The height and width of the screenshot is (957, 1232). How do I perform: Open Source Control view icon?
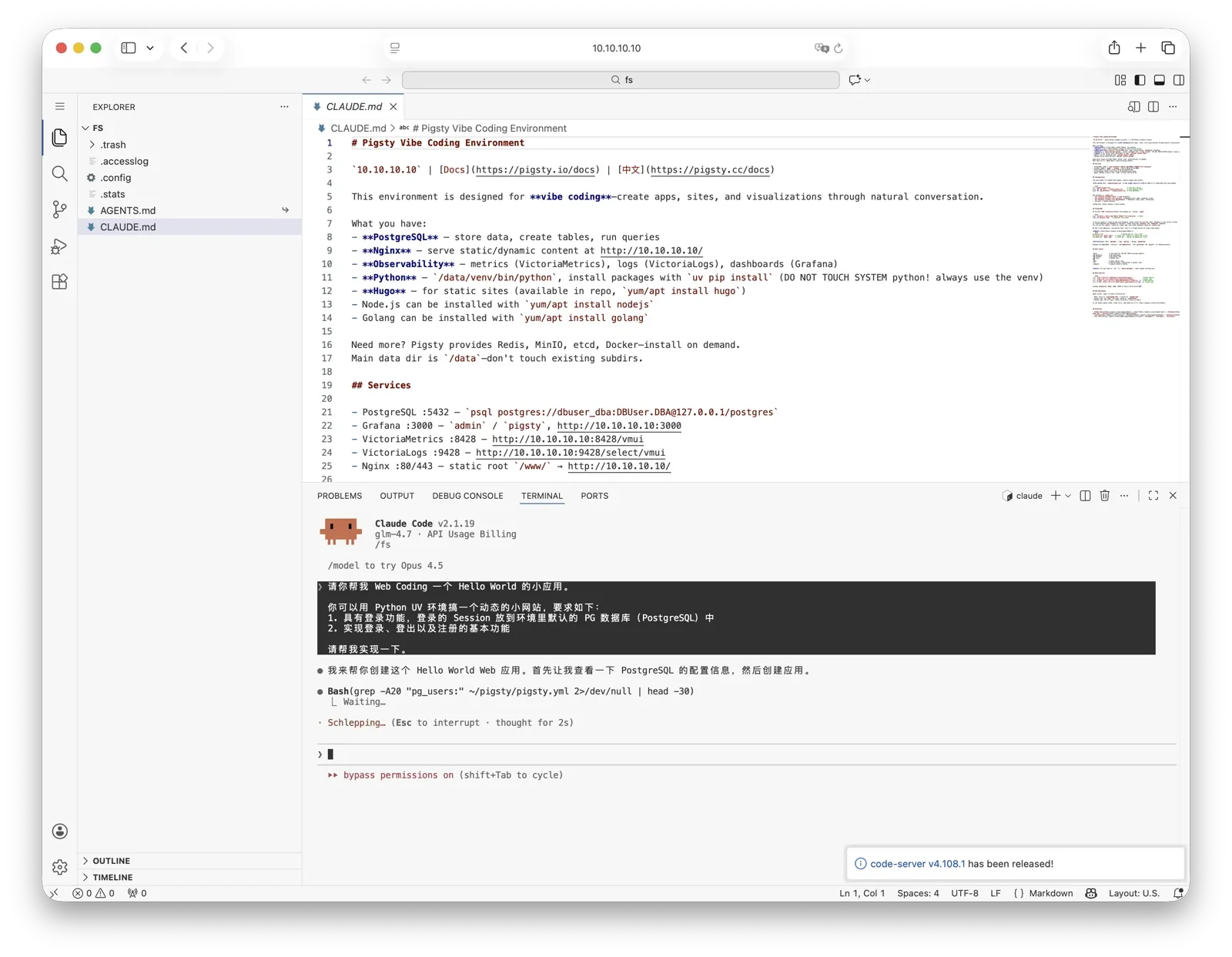[x=59, y=209]
